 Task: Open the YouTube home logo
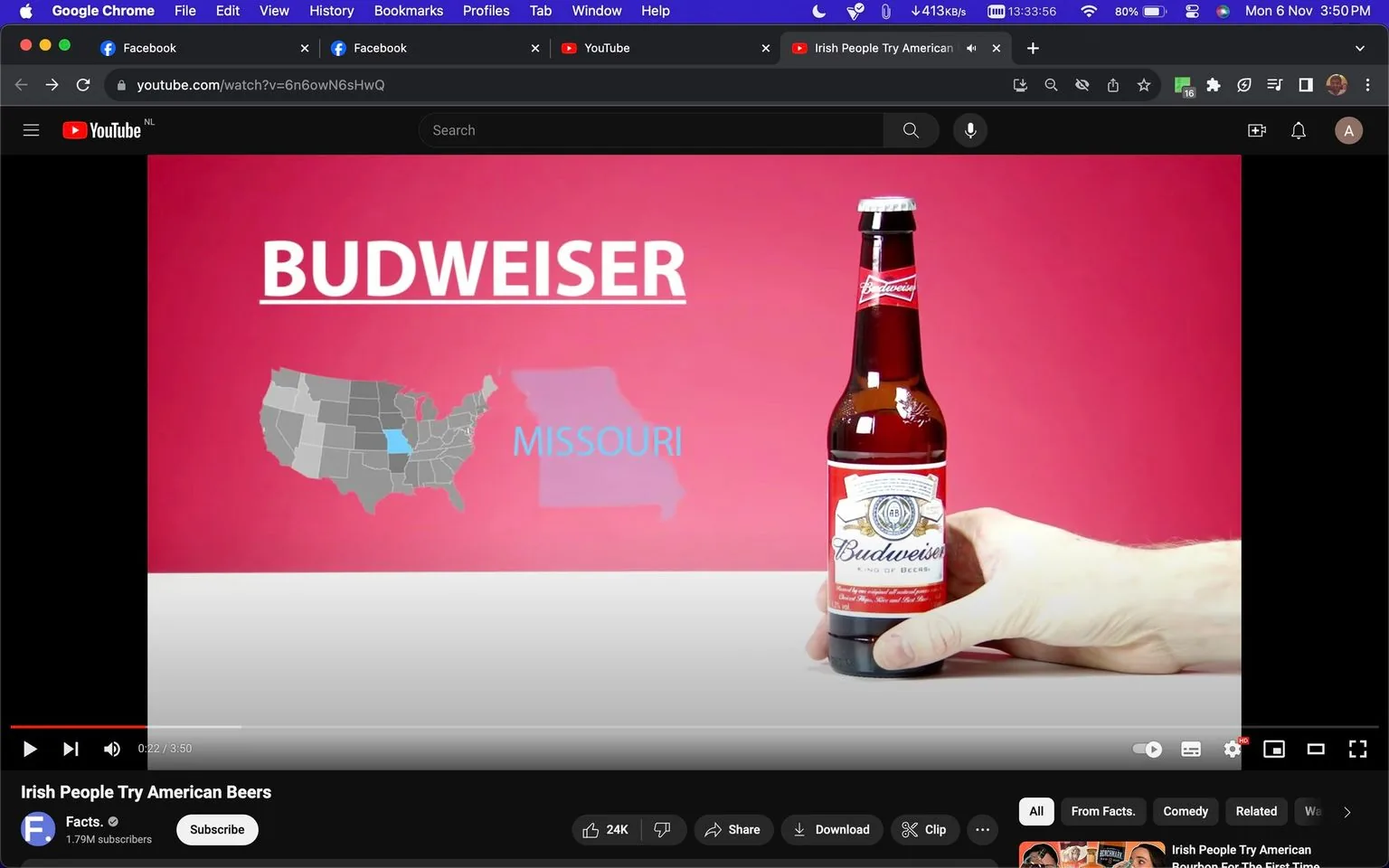tap(101, 129)
